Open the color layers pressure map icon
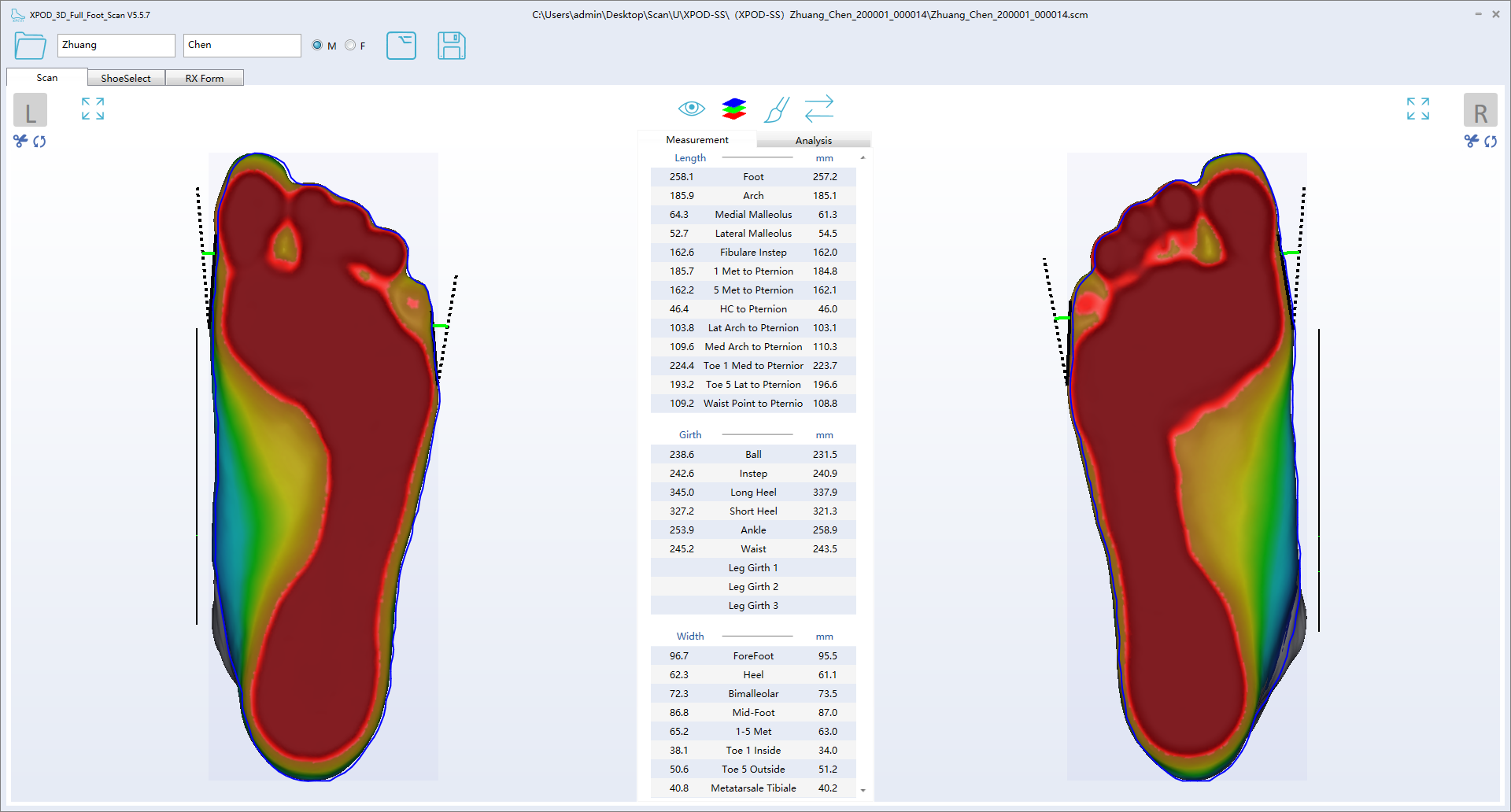 [733, 109]
